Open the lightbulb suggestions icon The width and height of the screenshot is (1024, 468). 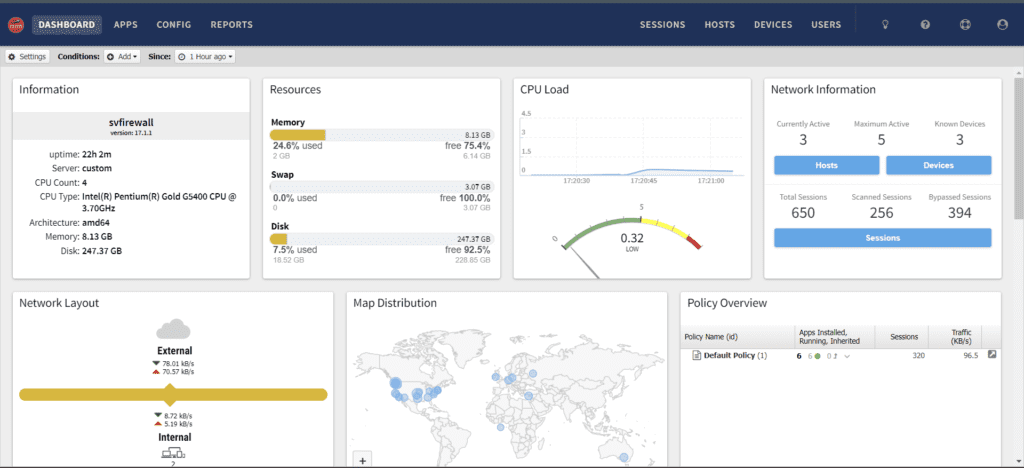[x=884, y=25]
